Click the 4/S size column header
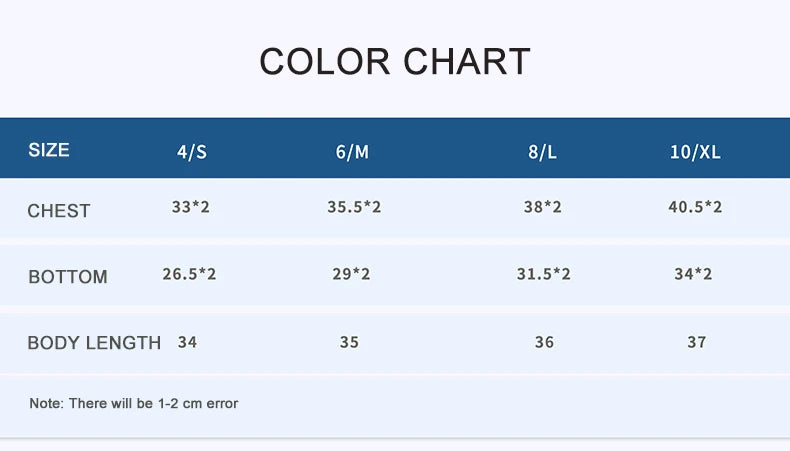The width and height of the screenshot is (790, 451). coord(192,152)
